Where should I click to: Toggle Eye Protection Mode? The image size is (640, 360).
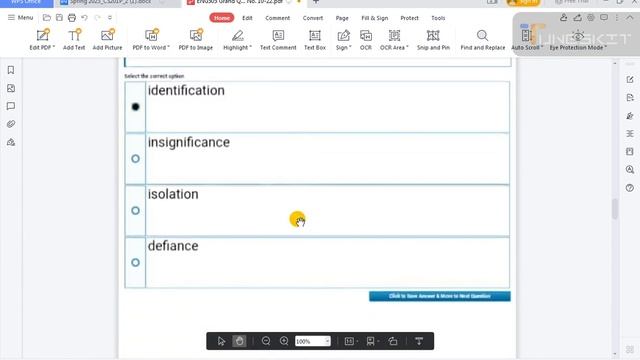tap(578, 40)
